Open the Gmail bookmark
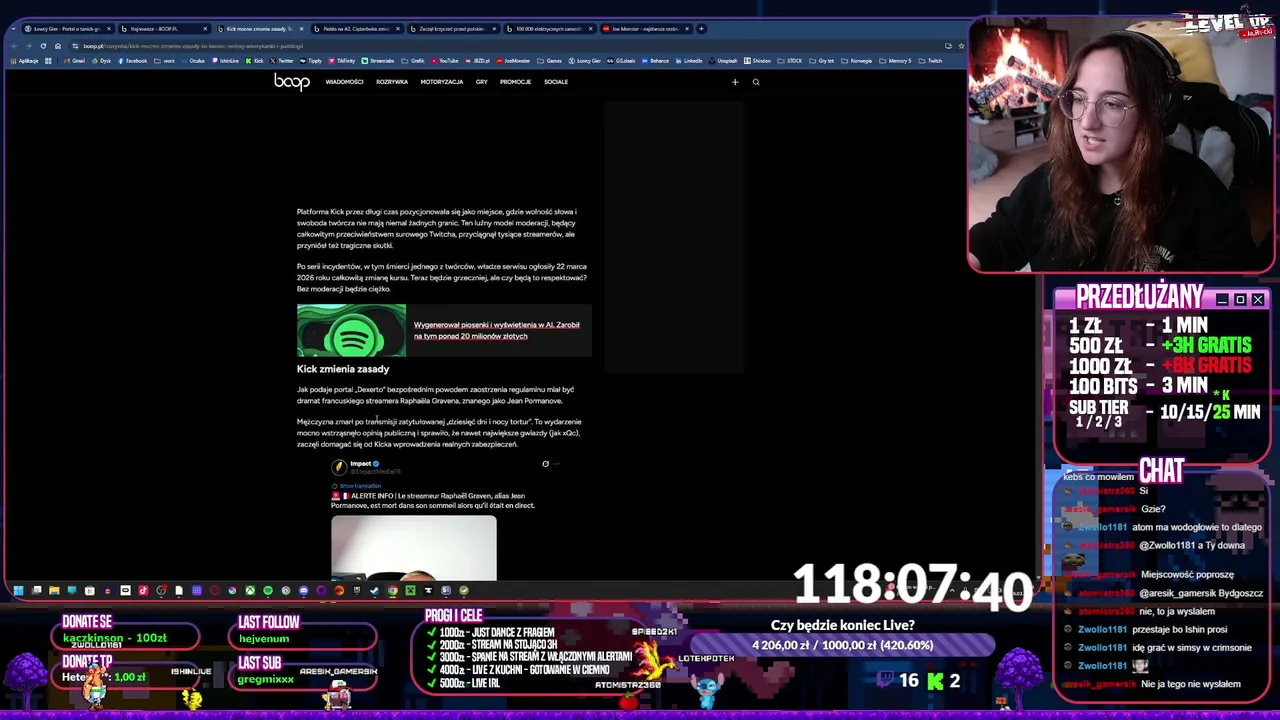 click(x=74, y=61)
